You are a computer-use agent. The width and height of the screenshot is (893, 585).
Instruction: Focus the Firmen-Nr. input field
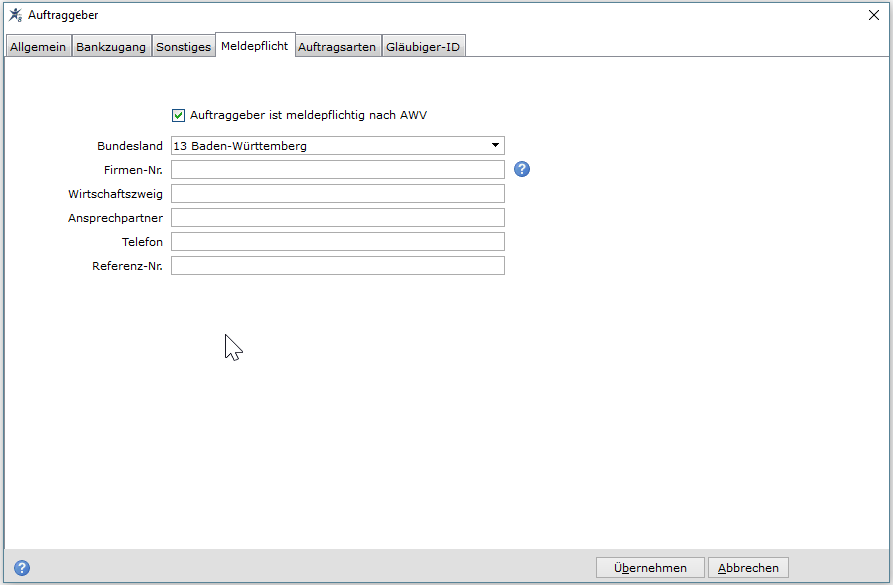tap(338, 170)
